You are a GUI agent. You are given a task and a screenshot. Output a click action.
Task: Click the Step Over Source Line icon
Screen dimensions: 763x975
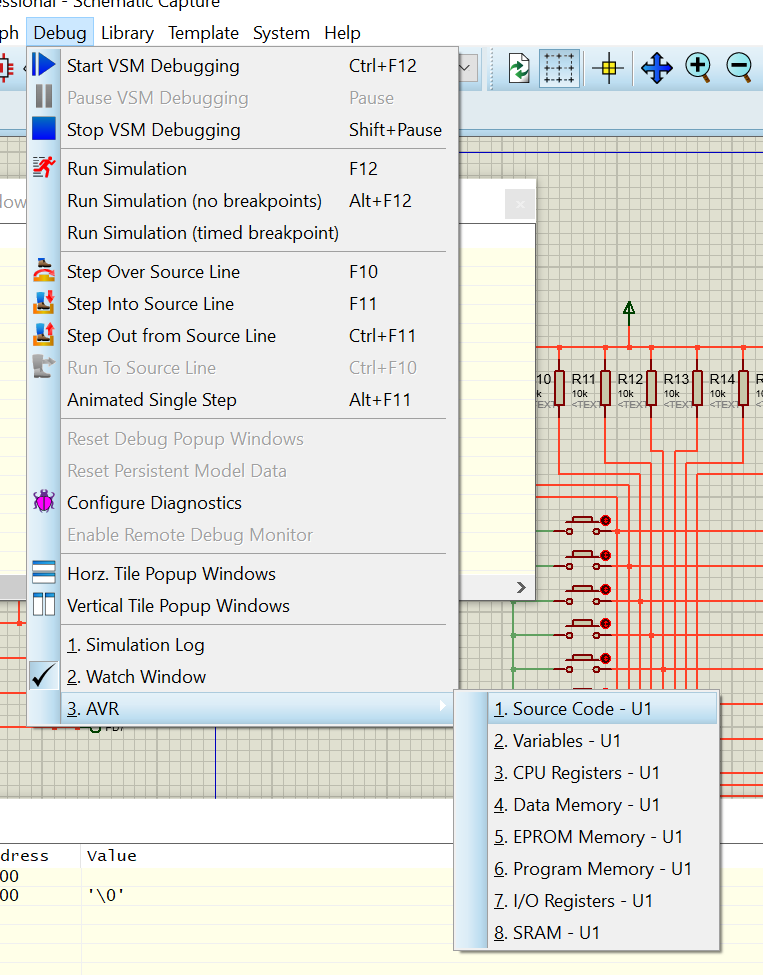(44, 271)
